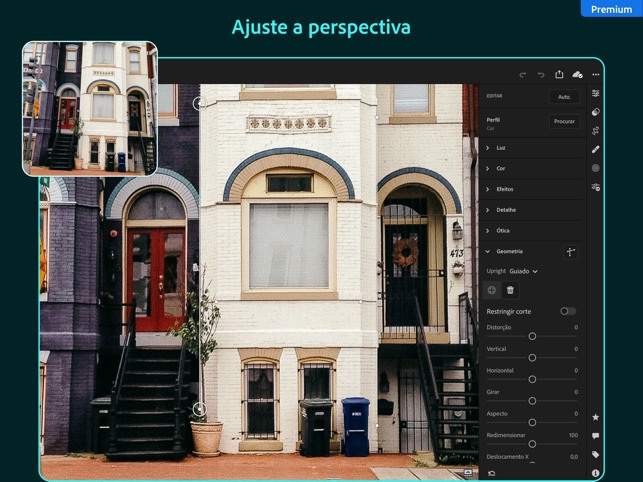
Task: Click the undo arrow icon
Action: pos(541,74)
